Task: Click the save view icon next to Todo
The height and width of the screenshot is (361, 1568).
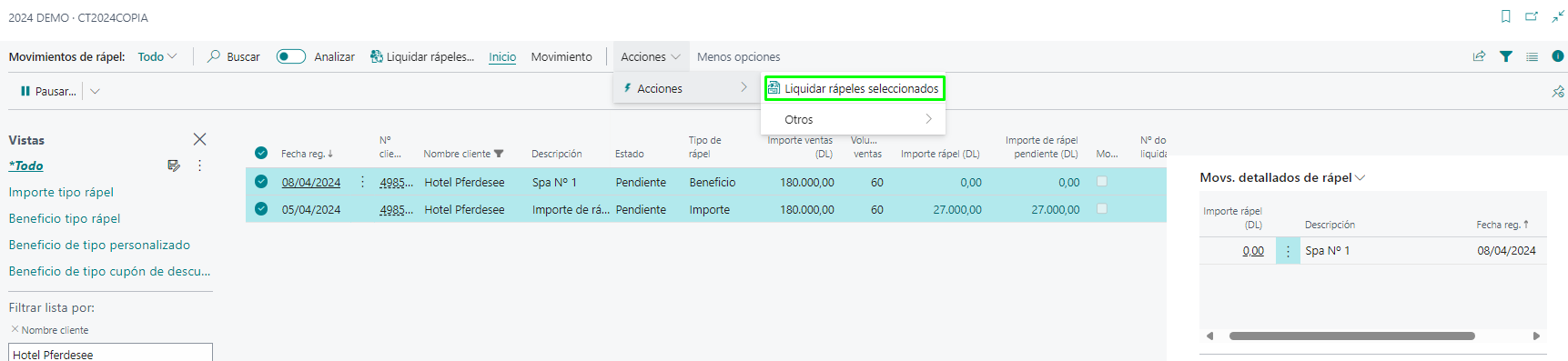Action: tap(173, 165)
